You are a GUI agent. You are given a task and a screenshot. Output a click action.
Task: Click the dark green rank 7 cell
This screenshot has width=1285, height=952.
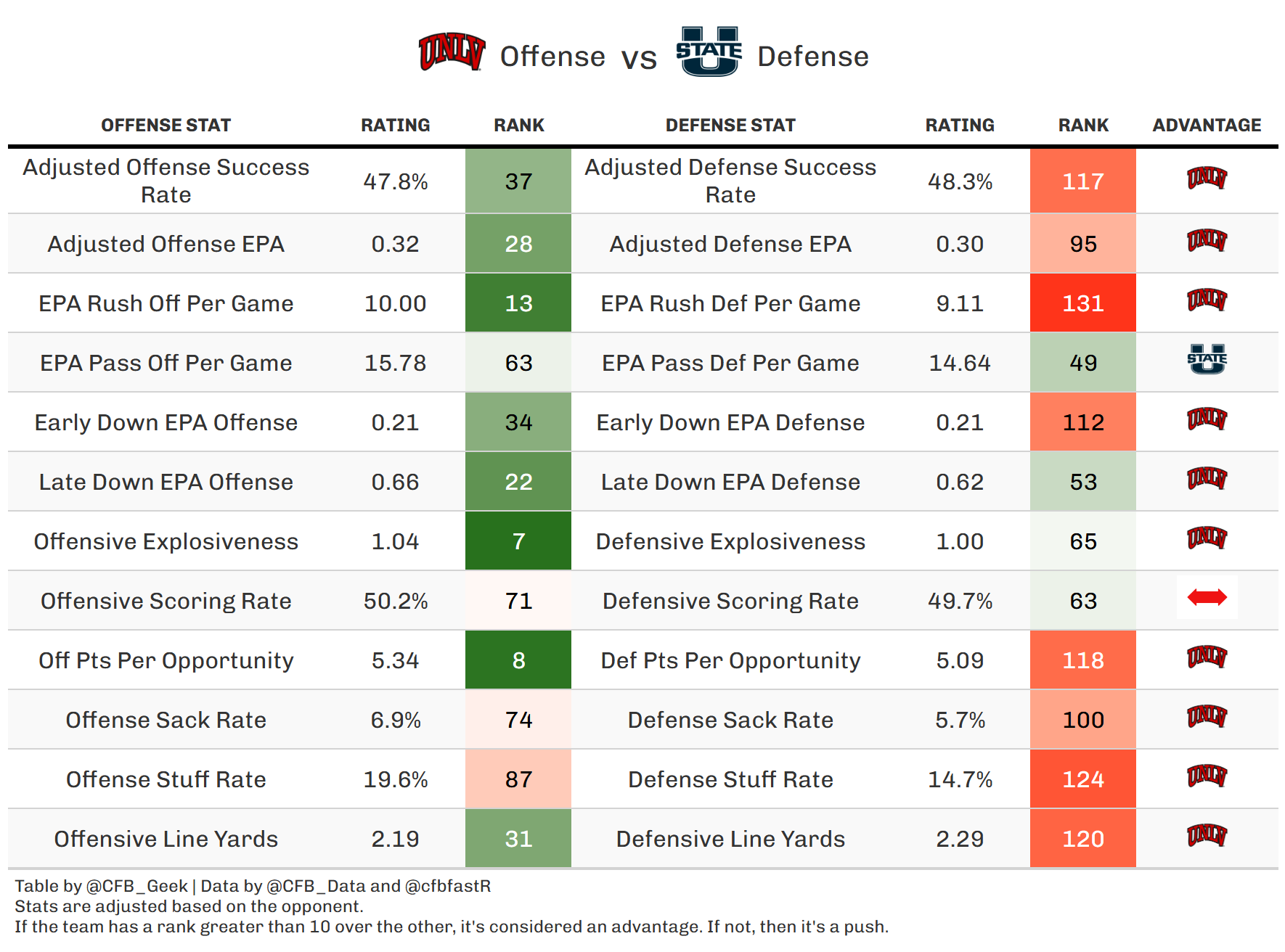click(518, 541)
